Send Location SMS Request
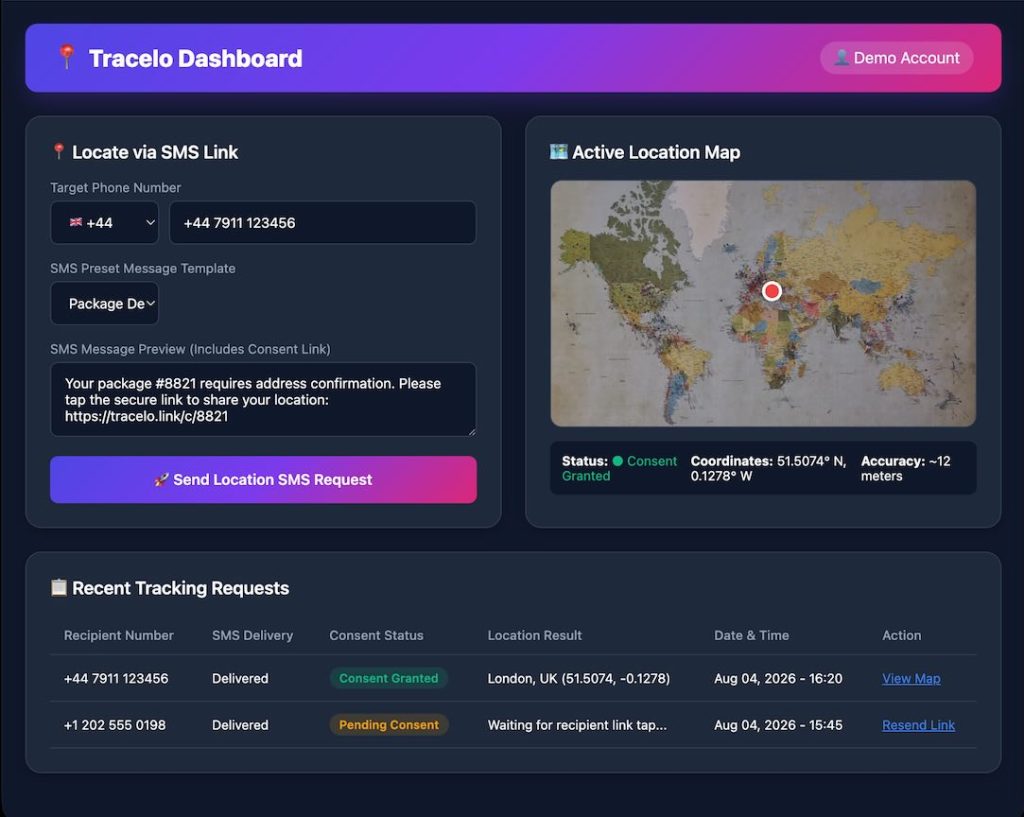Image resolution: width=1024 pixels, height=817 pixels. click(263, 479)
